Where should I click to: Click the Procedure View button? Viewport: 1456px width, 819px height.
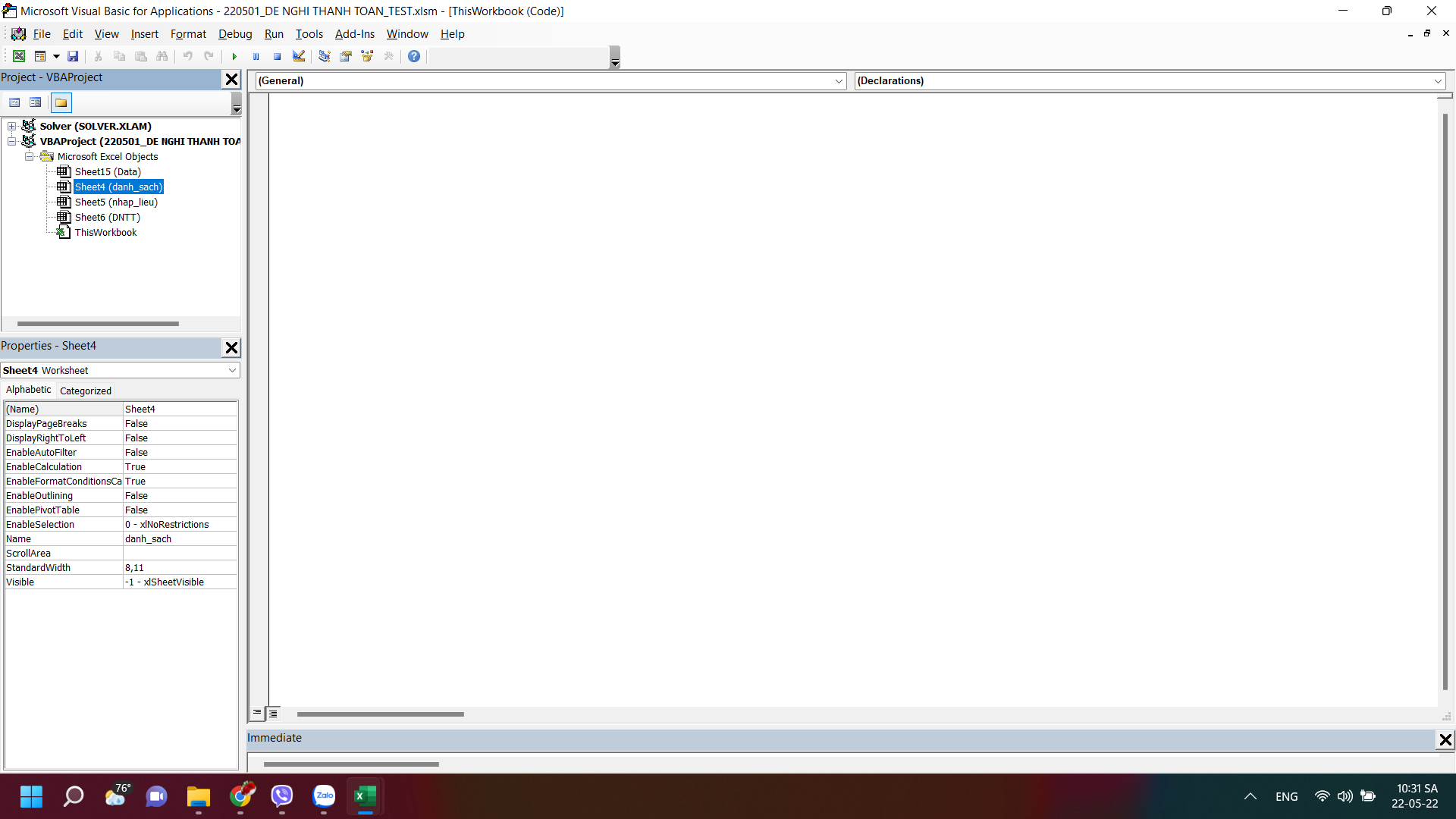257,713
